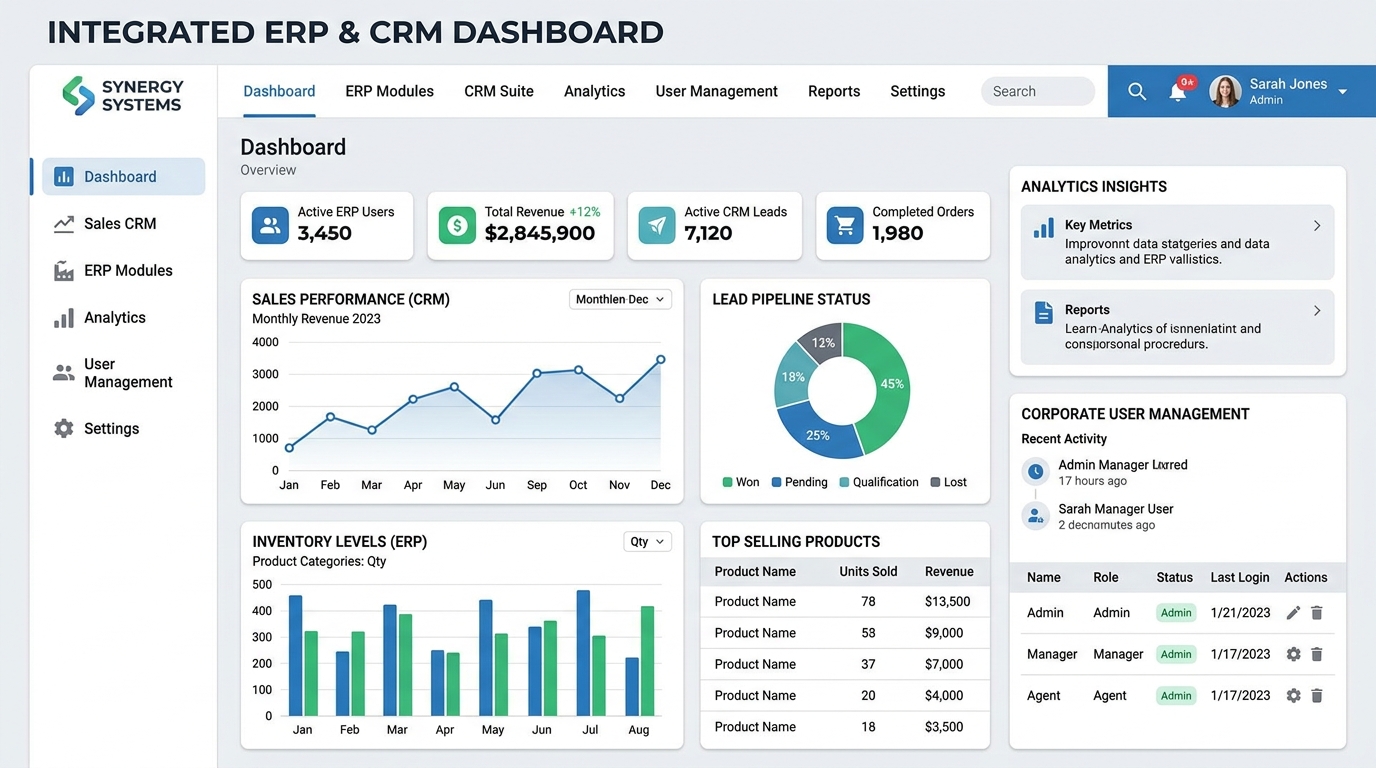
Task: Select the $13,500 revenue cell
Action: point(948,601)
